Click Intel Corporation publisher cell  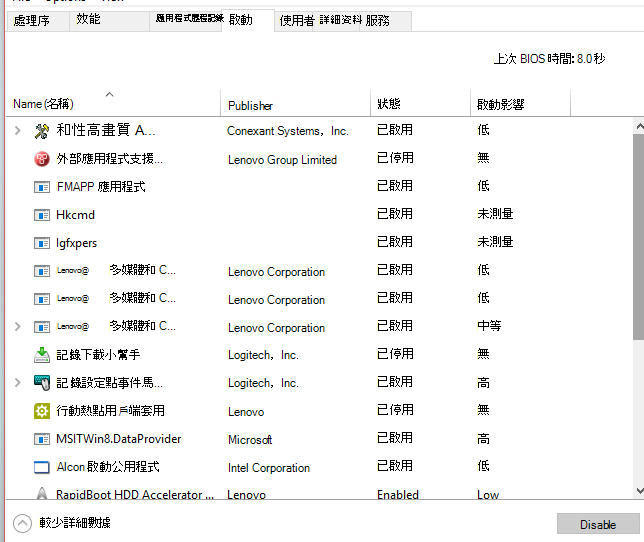(269, 468)
